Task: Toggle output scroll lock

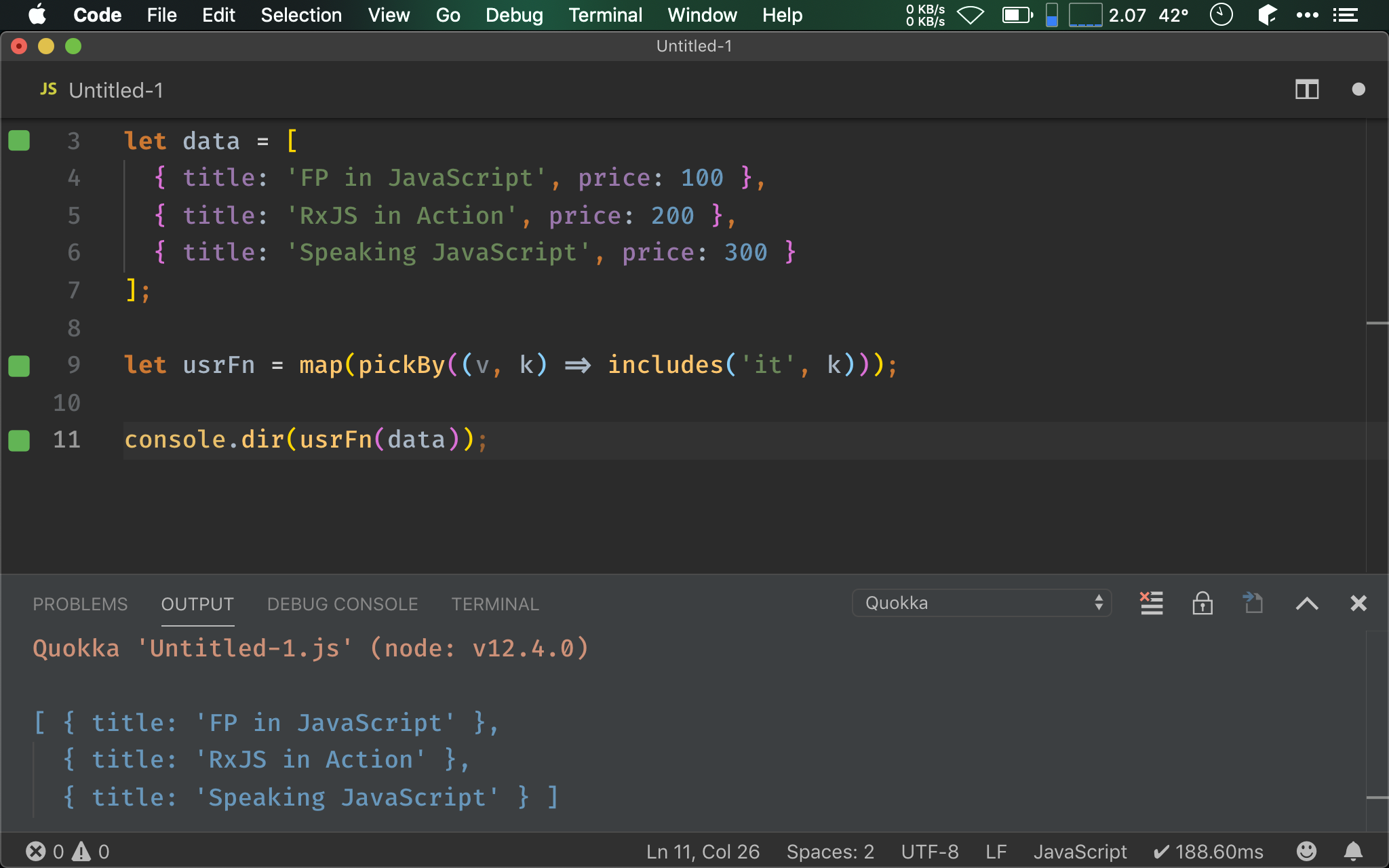Action: click(1202, 603)
